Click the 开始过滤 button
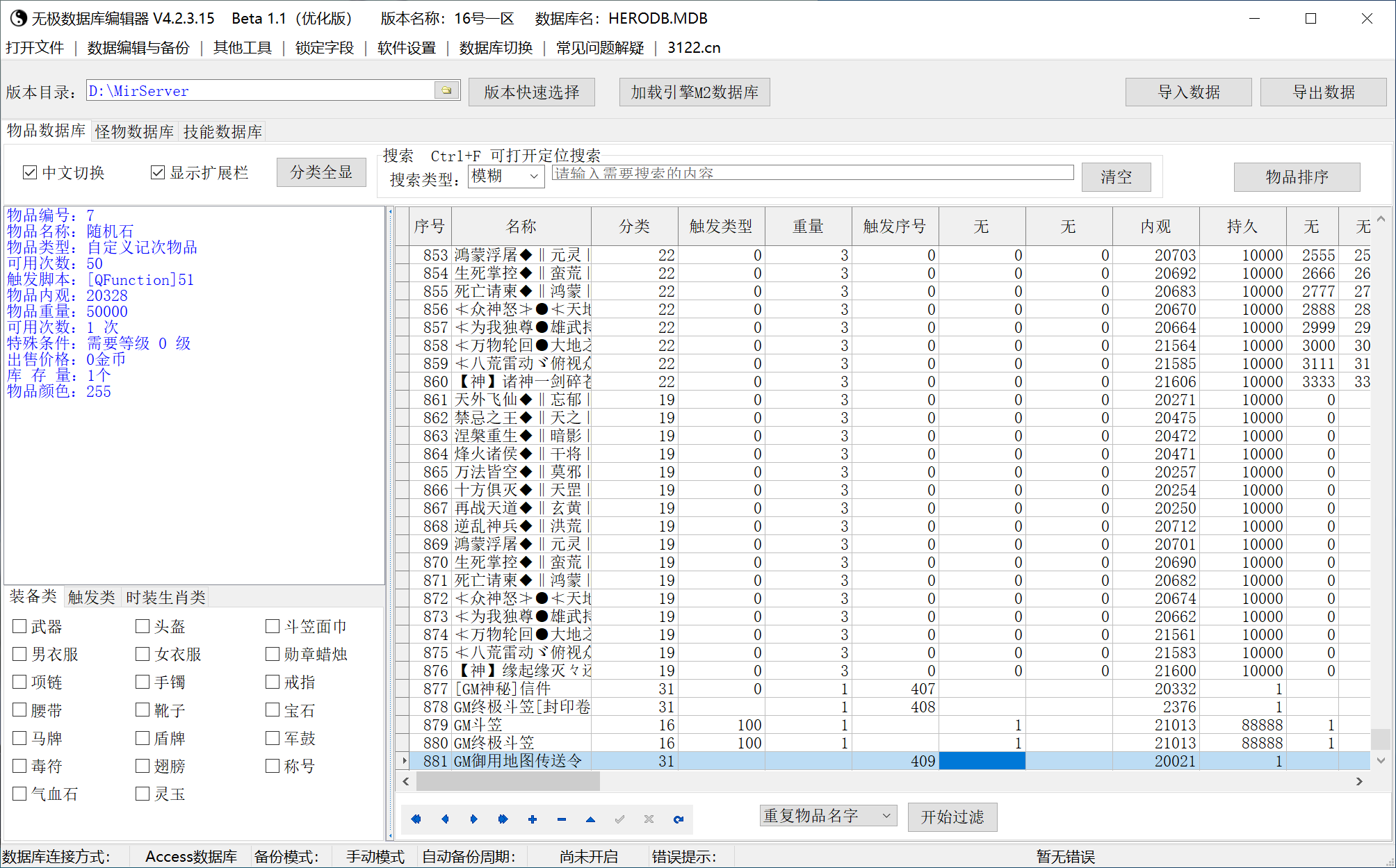Image resolution: width=1396 pixels, height=868 pixels. click(x=952, y=817)
